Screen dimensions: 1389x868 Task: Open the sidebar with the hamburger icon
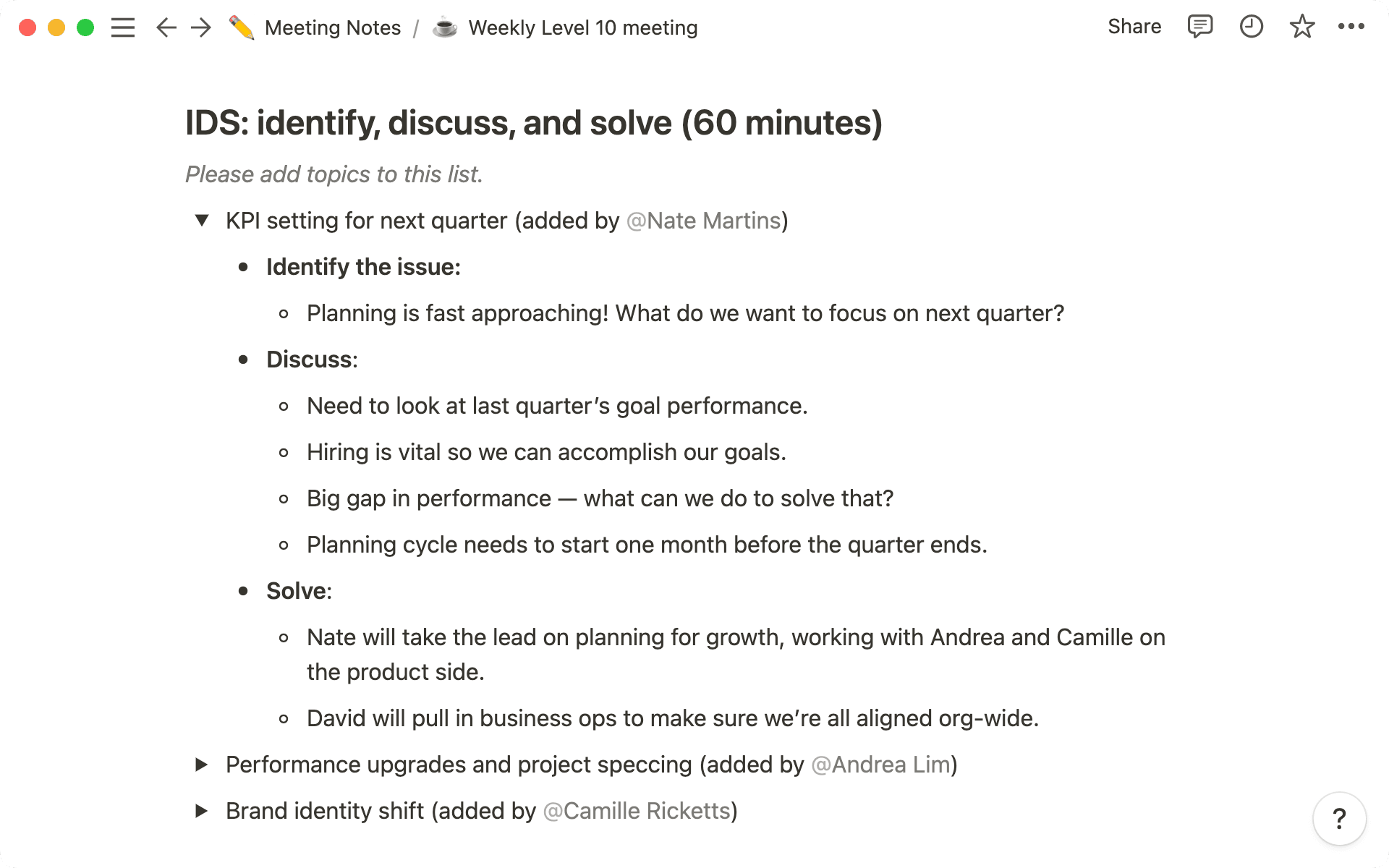(x=123, y=27)
